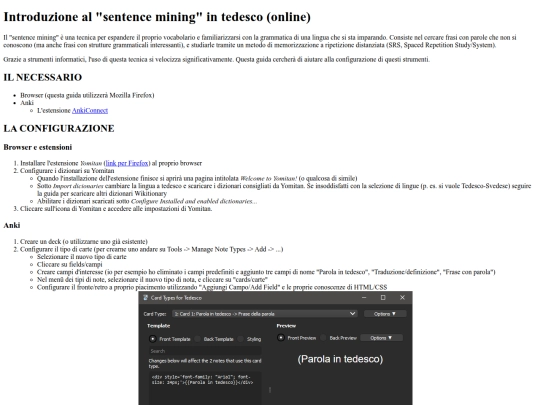Click "Browser (questa guida utilizzerà Mozilla Firefox)" item
Screen dimensions: 540x405
click(x=87, y=95)
